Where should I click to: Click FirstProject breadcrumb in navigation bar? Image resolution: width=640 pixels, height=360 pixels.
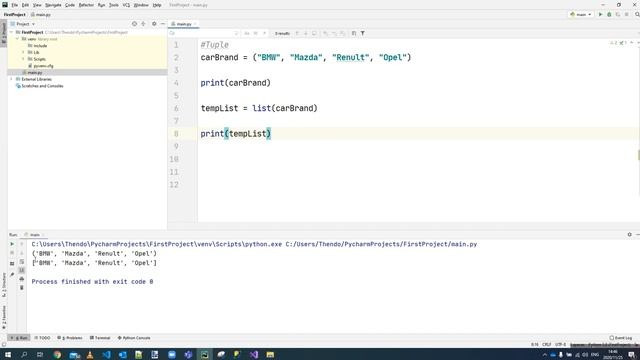pos(14,14)
